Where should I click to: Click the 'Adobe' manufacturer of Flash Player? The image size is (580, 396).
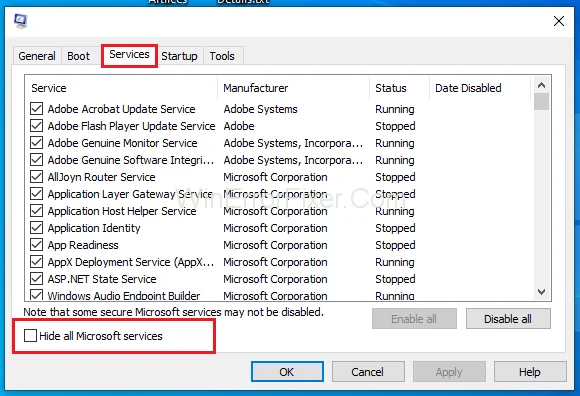[x=239, y=126]
